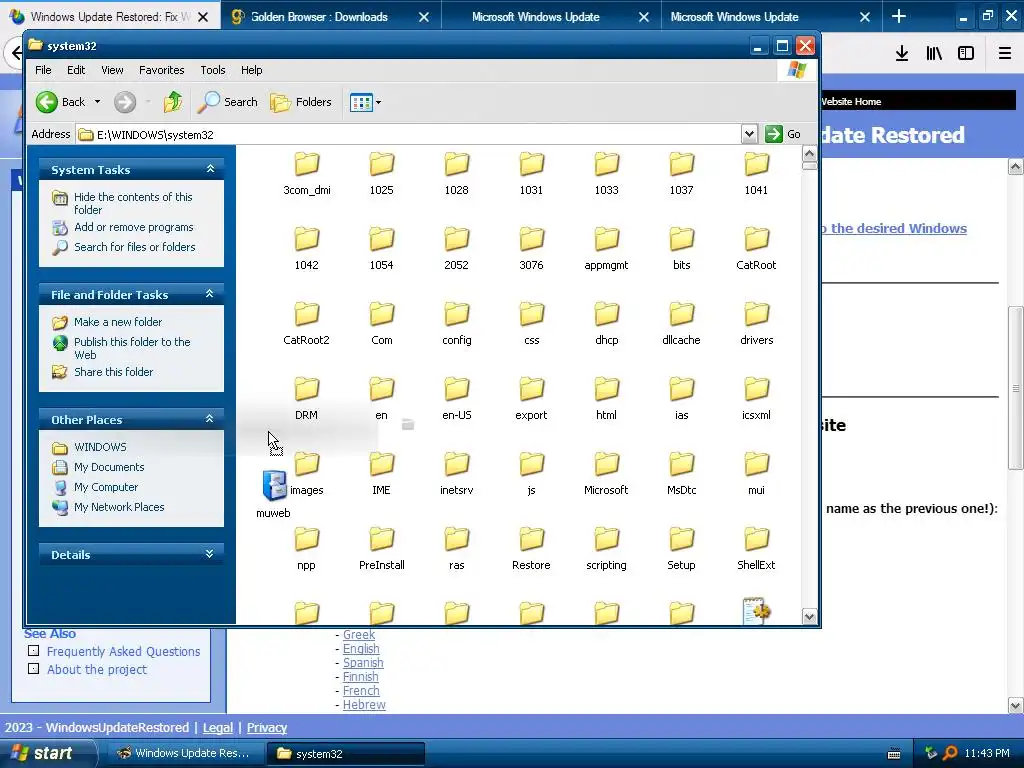Open the Favorites menu
Image resolution: width=1024 pixels, height=768 pixels.
(161, 70)
